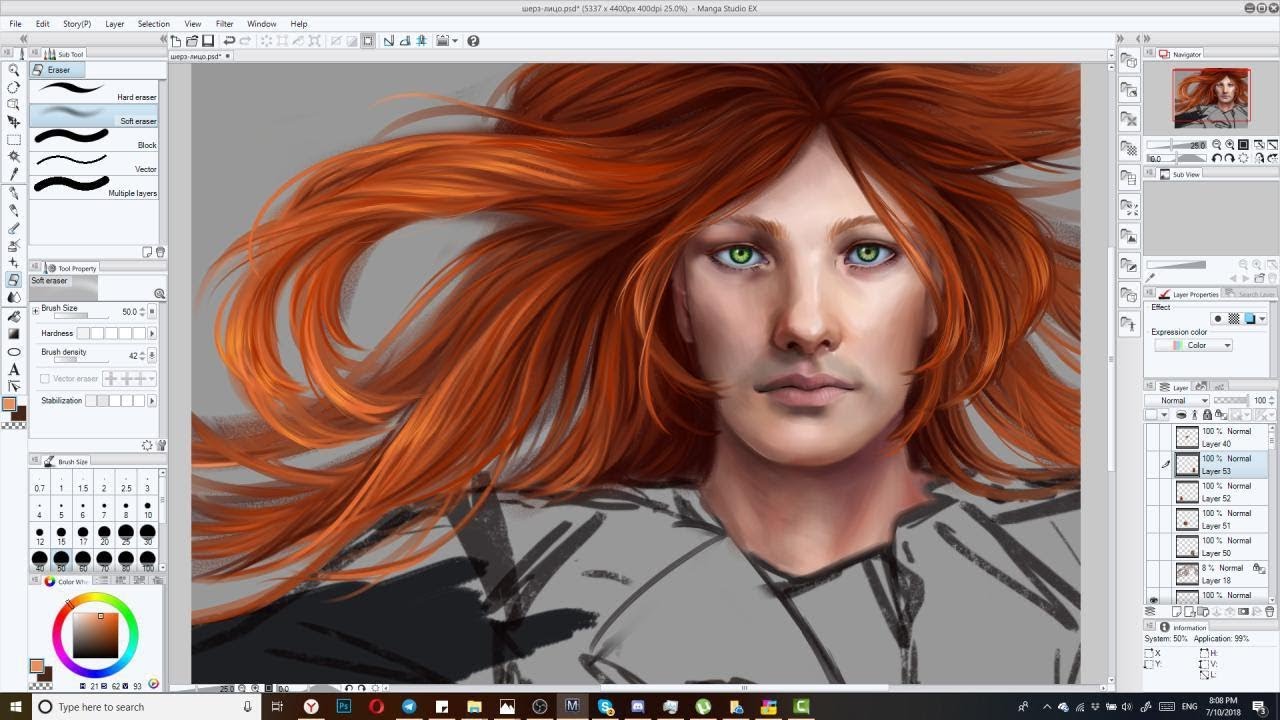This screenshot has height=720, width=1280.
Task: Open the Layer color effect dropdown arrow
Action: 1263,319
